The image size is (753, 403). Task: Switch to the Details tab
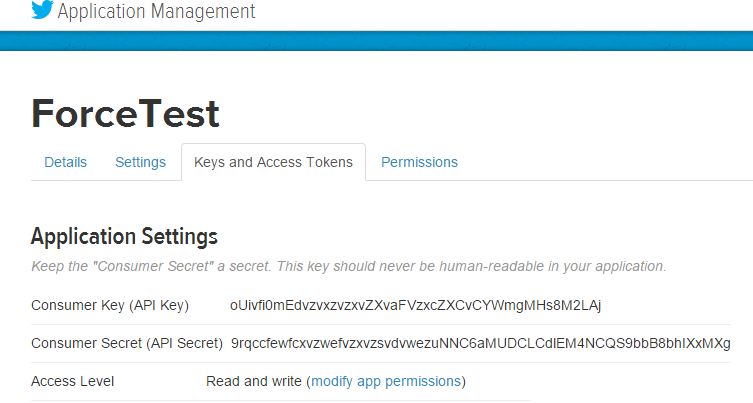click(x=65, y=162)
